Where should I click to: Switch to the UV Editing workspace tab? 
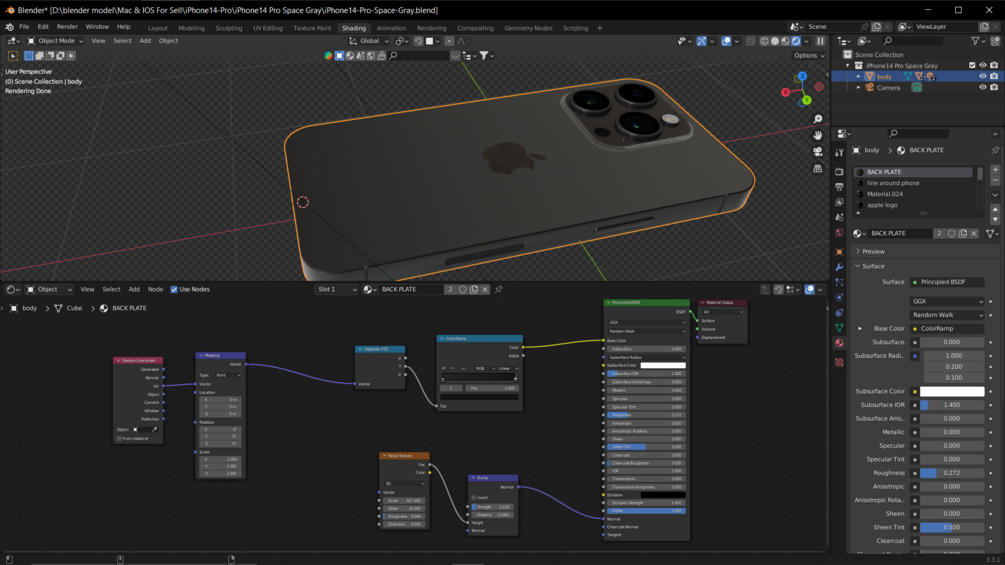pos(267,28)
